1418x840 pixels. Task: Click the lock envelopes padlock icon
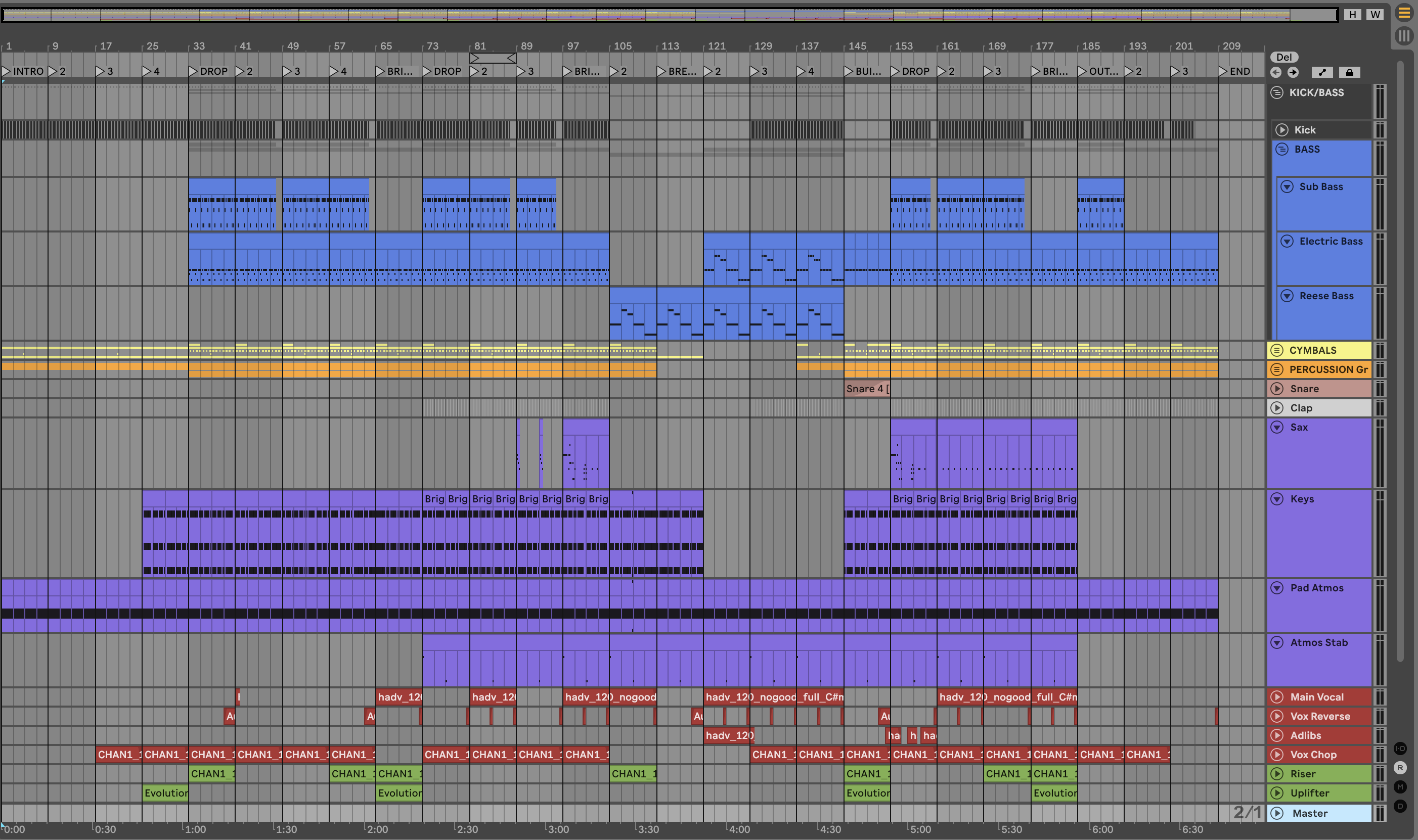click(x=1350, y=72)
